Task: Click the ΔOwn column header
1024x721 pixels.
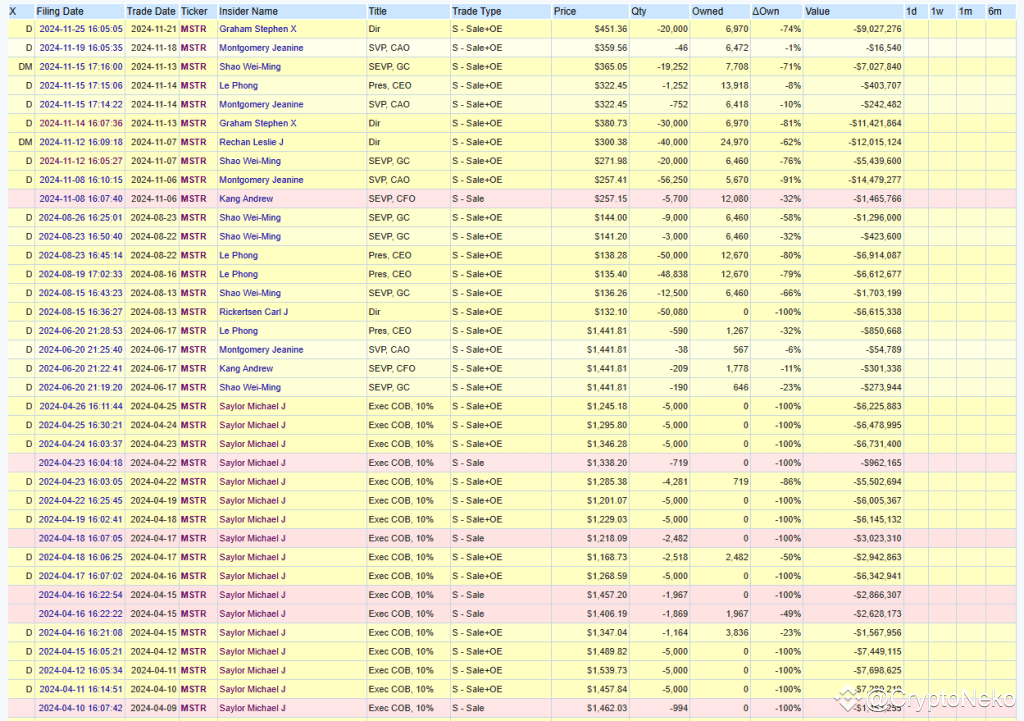Action: pyautogui.click(x=765, y=11)
